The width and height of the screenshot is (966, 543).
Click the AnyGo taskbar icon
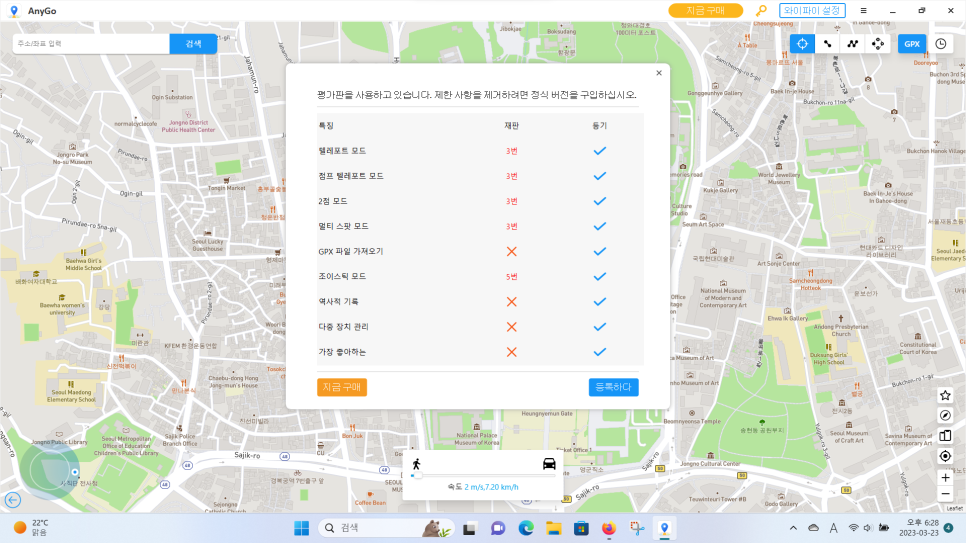pyautogui.click(x=664, y=528)
